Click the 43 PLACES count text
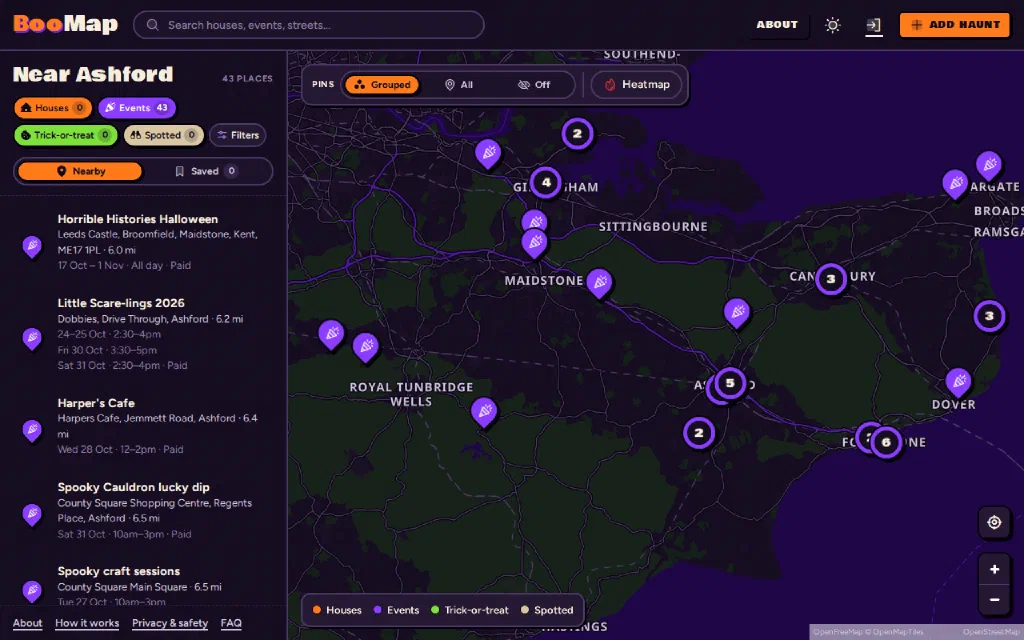The height and width of the screenshot is (640, 1024). (x=248, y=78)
